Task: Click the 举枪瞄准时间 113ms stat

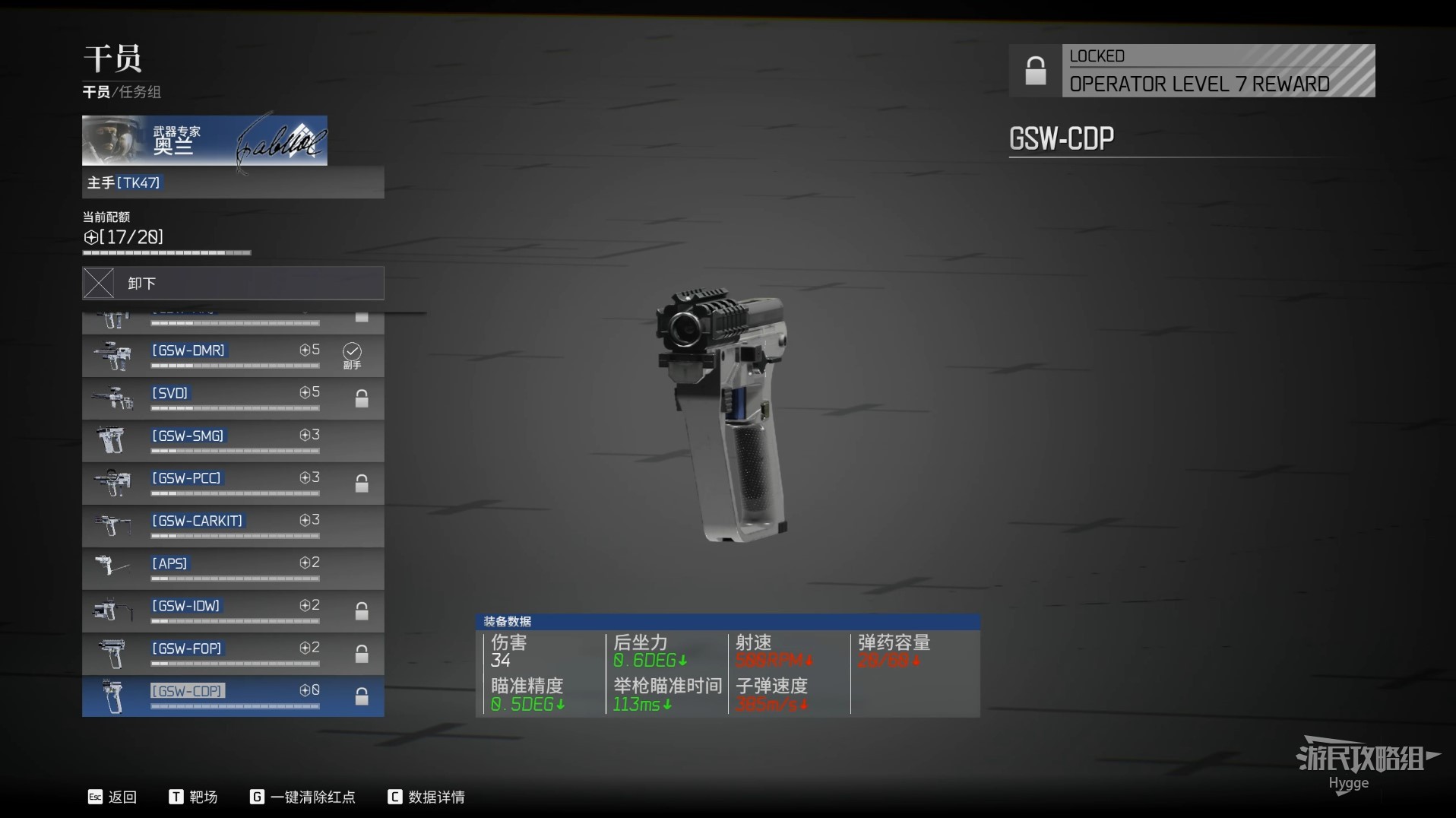Action: pos(667,695)
